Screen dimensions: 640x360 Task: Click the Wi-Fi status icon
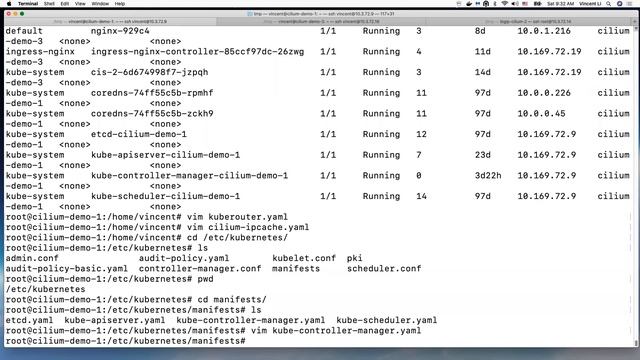point(504,4)
